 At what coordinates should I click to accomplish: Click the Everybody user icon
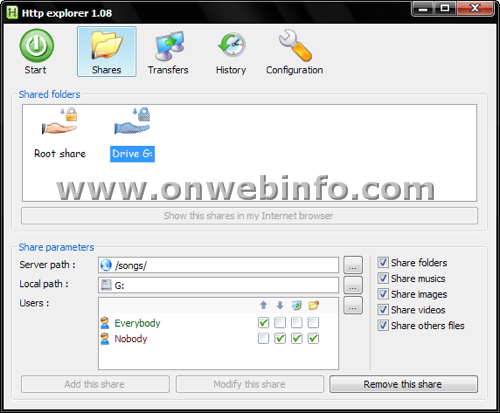point(105,323)
